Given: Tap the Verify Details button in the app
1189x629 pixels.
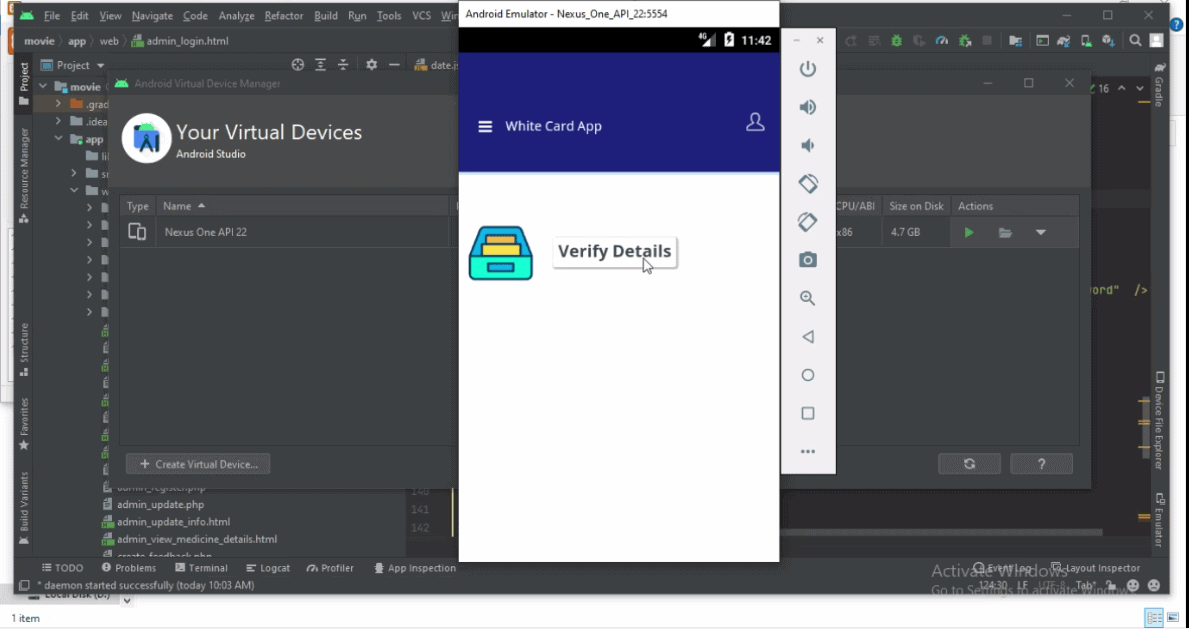Looking at the screenshot, I should (614, 252).
